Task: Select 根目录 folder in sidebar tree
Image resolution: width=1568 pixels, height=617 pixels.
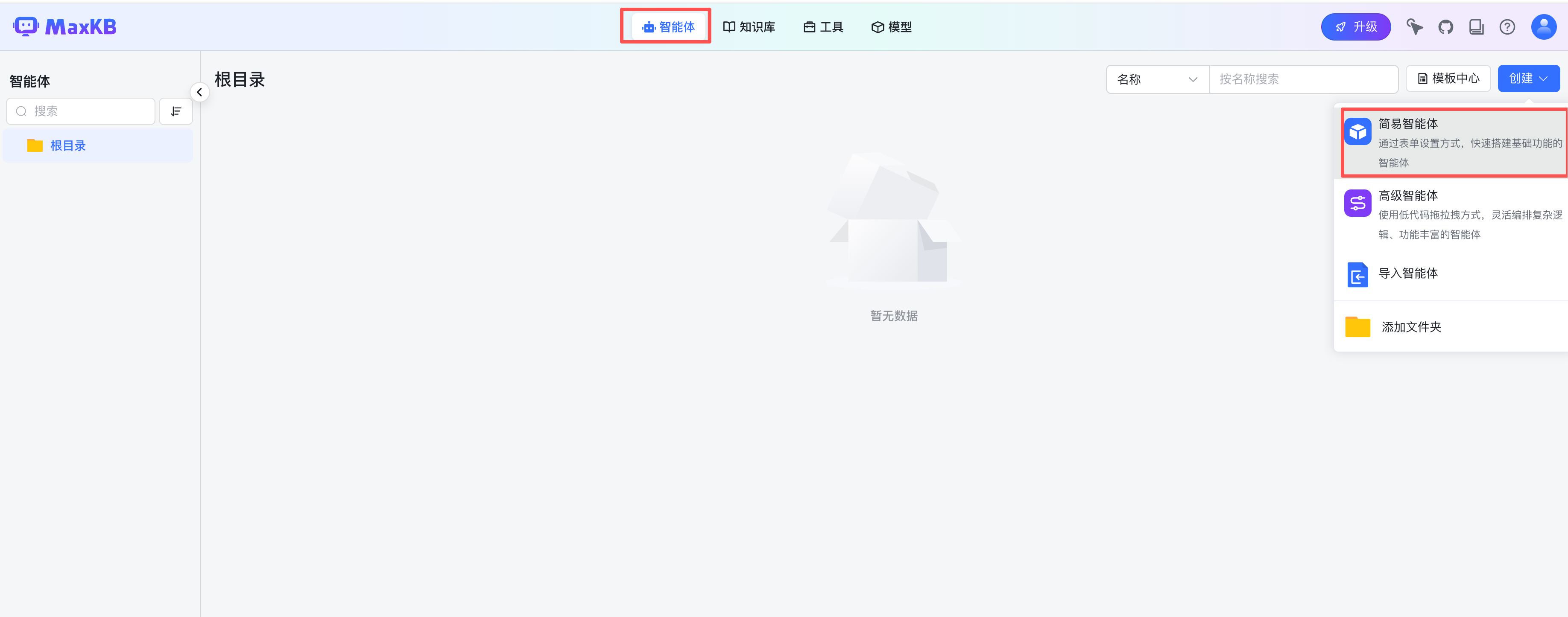Action: pyautogui.click(x=67, y=146)
